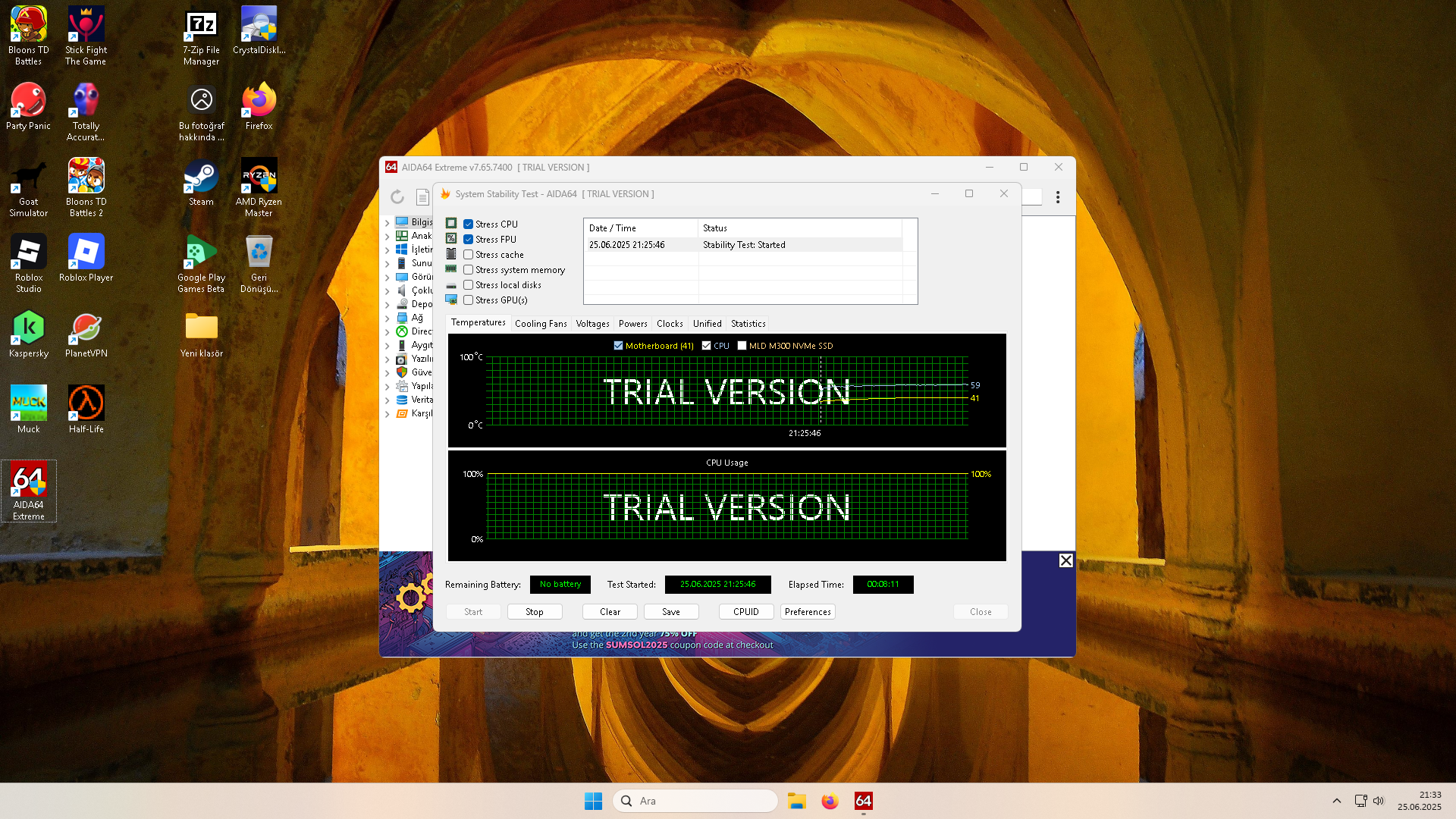Uncheck the Stress FPU checkbox
The image size is (1456, 819).
point(469,240)
